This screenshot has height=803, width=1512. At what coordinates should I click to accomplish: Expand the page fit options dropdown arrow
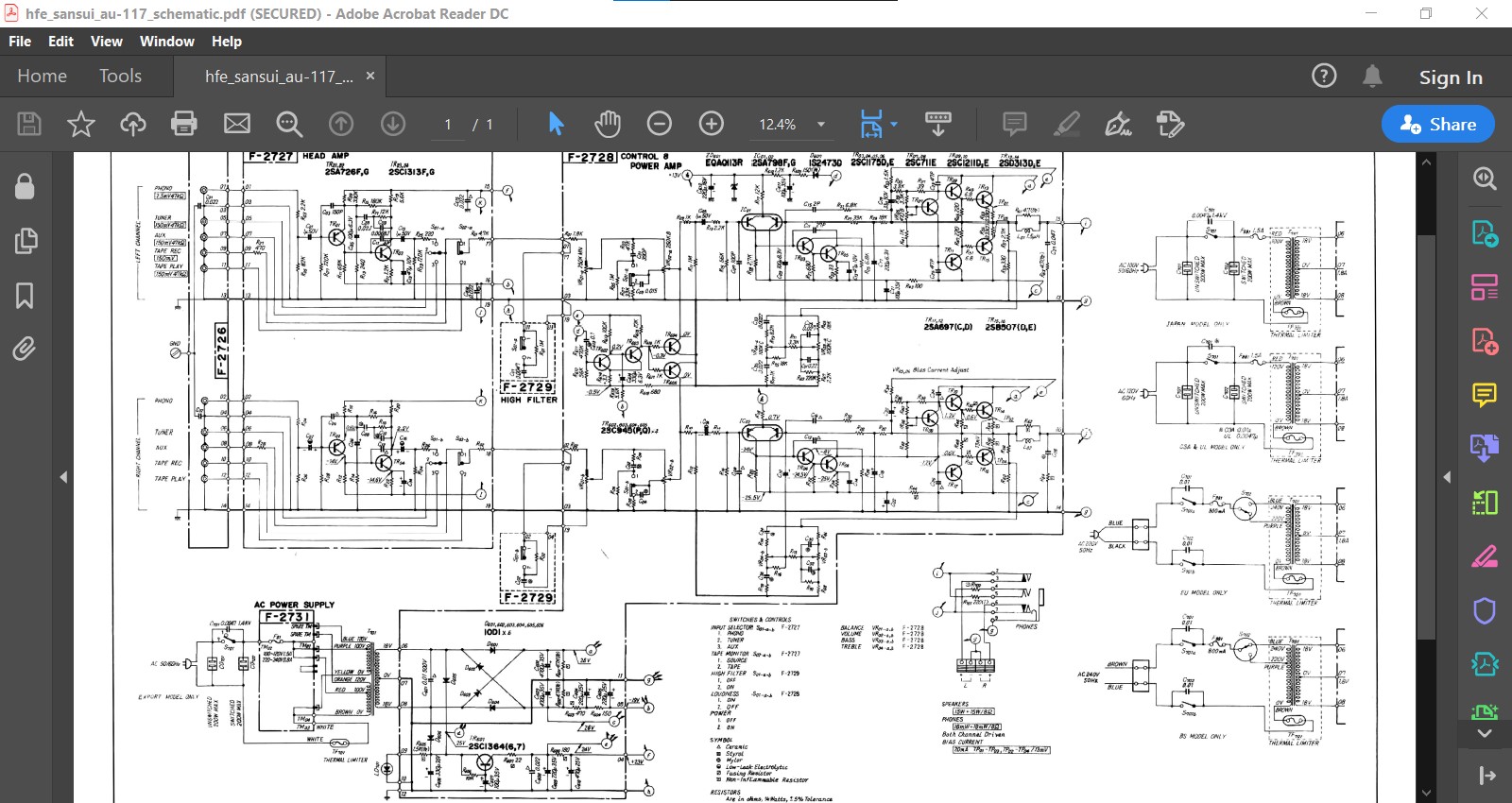[894, 124]
